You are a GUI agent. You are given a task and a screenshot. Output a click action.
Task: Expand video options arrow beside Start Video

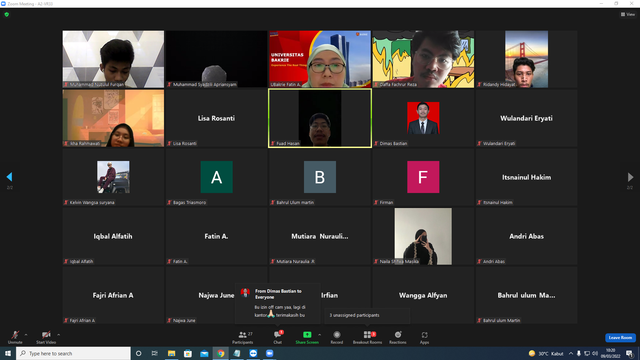tap(59, 335)
